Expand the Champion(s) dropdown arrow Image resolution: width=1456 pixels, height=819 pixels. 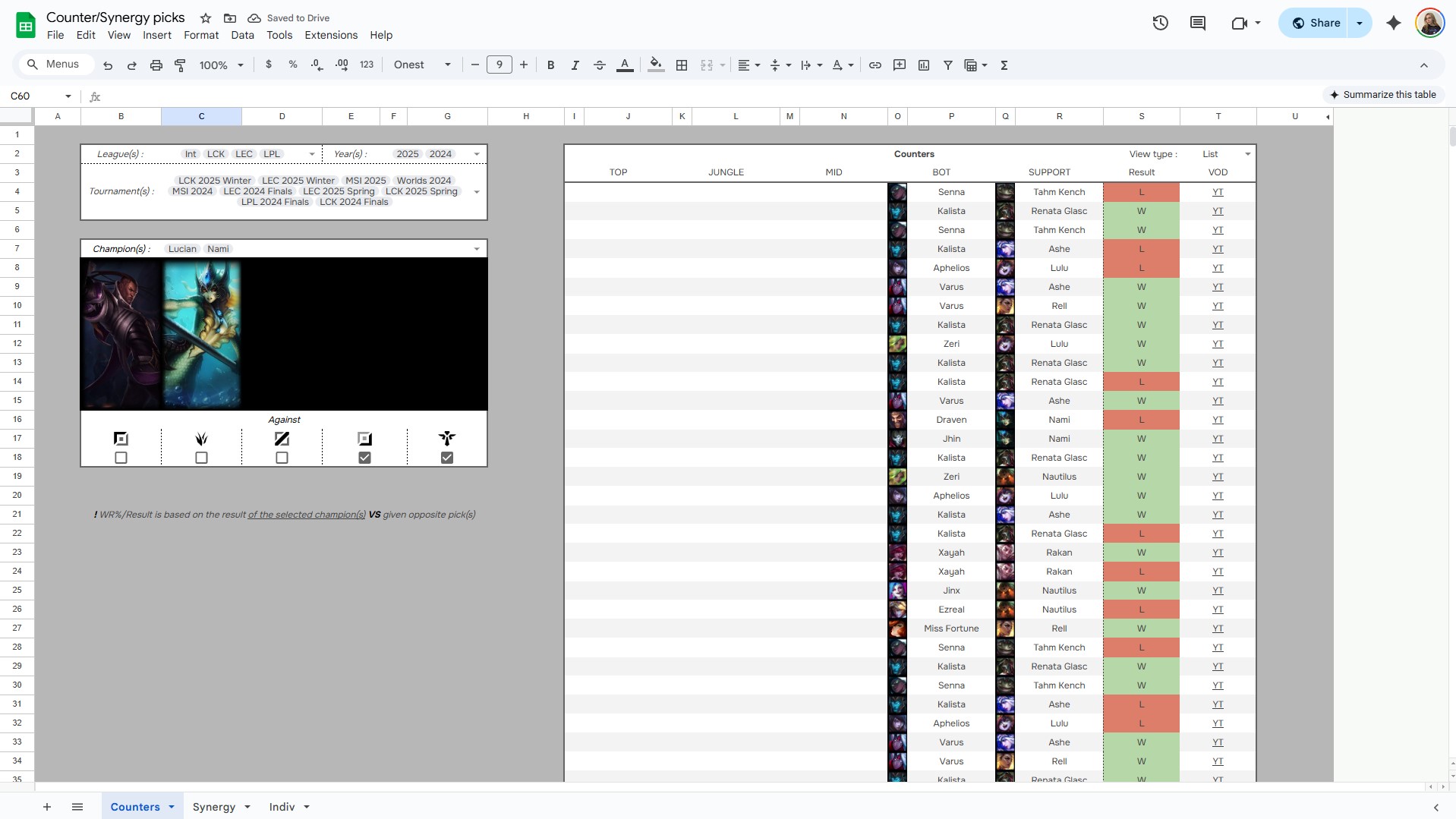tap(477, 249)
